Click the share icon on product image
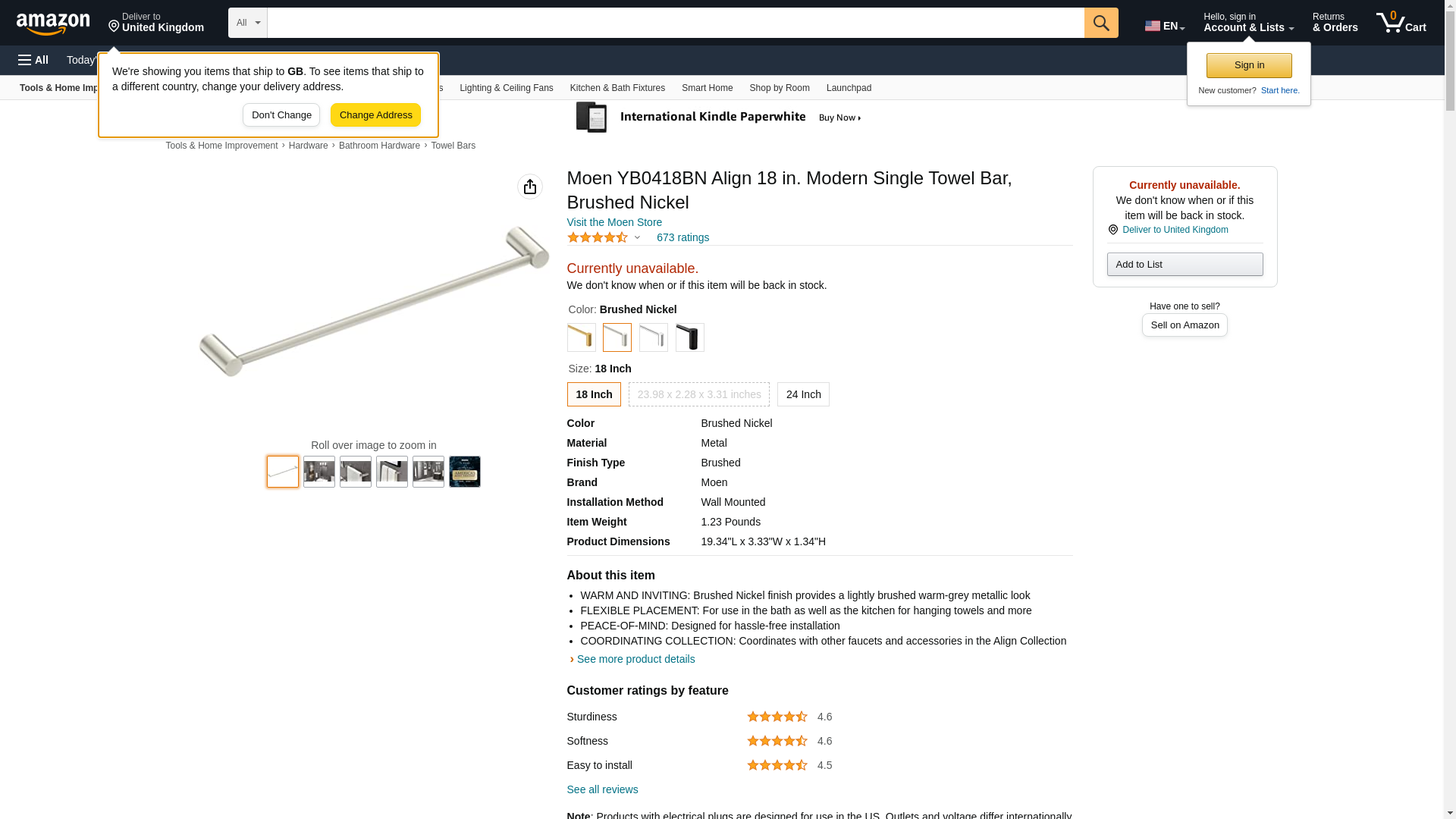 pyautogui.click(x=530, y=187)
